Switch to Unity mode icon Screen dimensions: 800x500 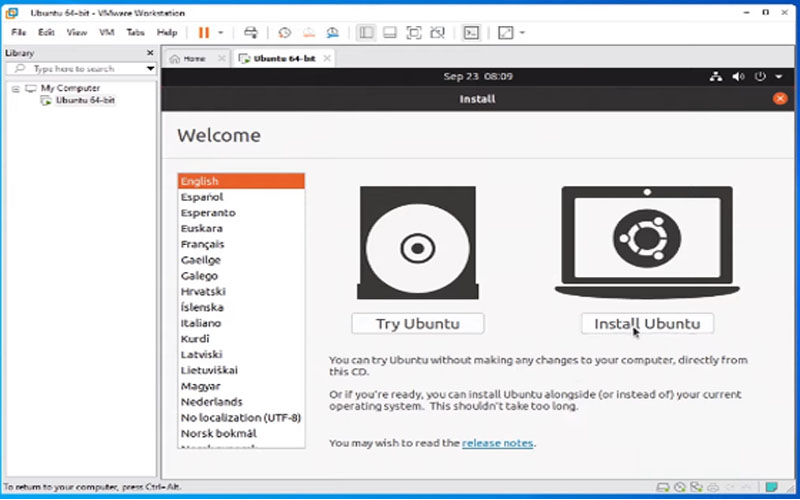point(437,33)
